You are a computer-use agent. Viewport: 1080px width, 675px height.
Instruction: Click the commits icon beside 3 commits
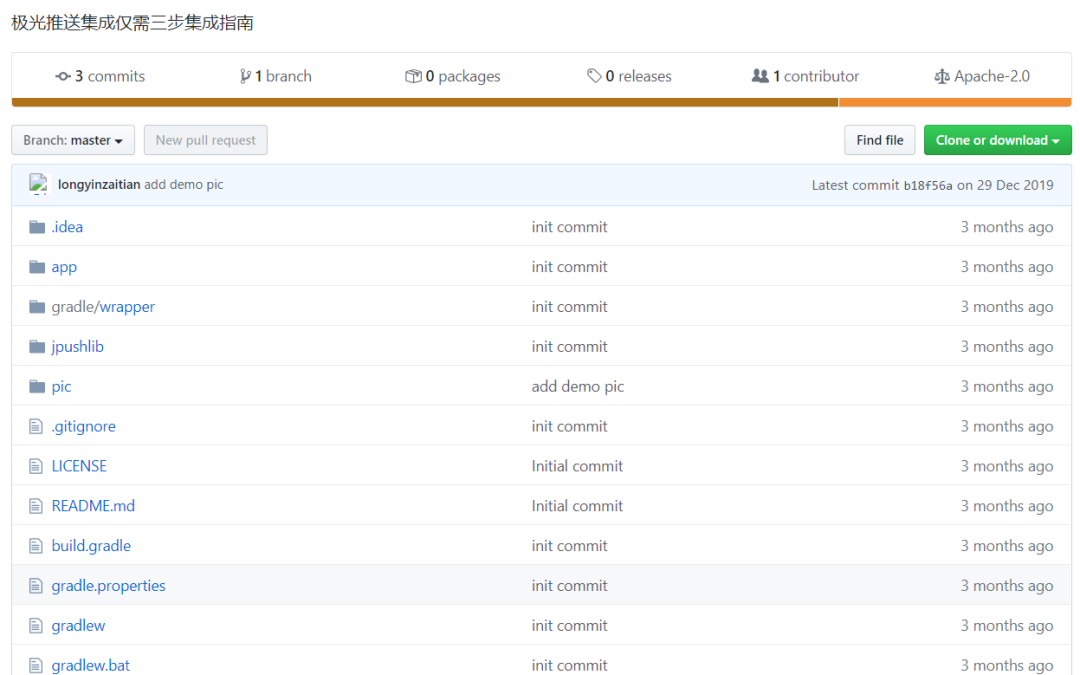[x=63, y=76]
